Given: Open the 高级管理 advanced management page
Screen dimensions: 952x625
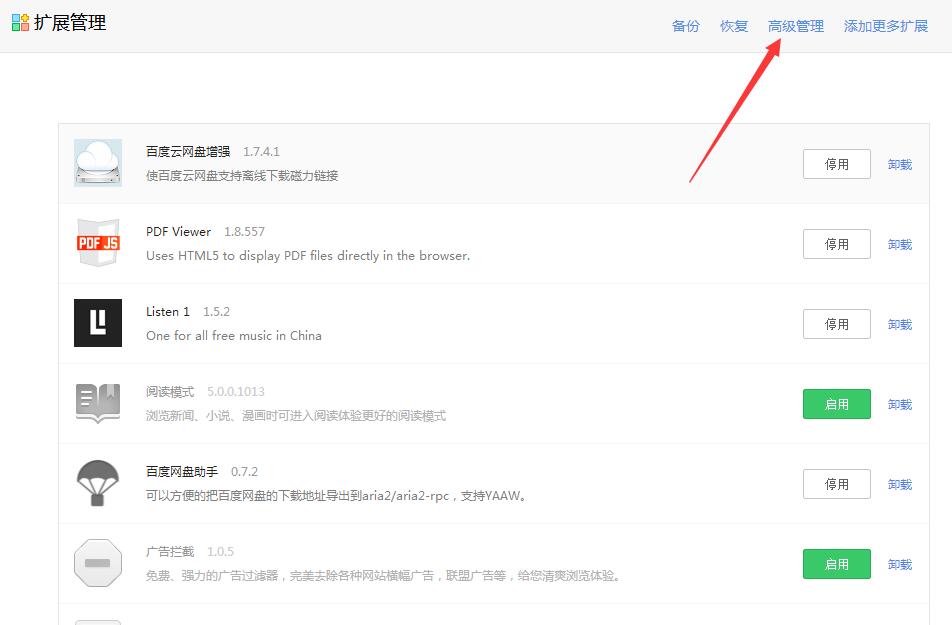Looking at the screenshot, I should [796, 26].
